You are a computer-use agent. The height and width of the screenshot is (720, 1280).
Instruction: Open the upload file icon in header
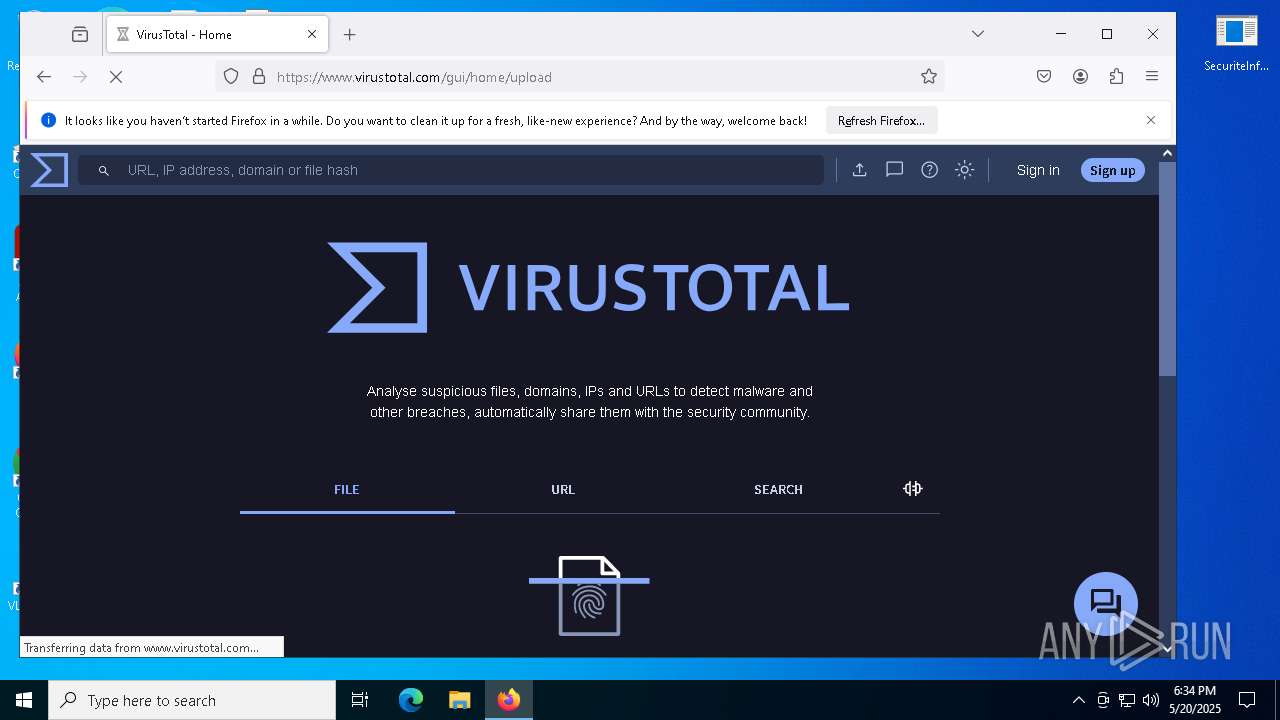(x=859, y=170)
